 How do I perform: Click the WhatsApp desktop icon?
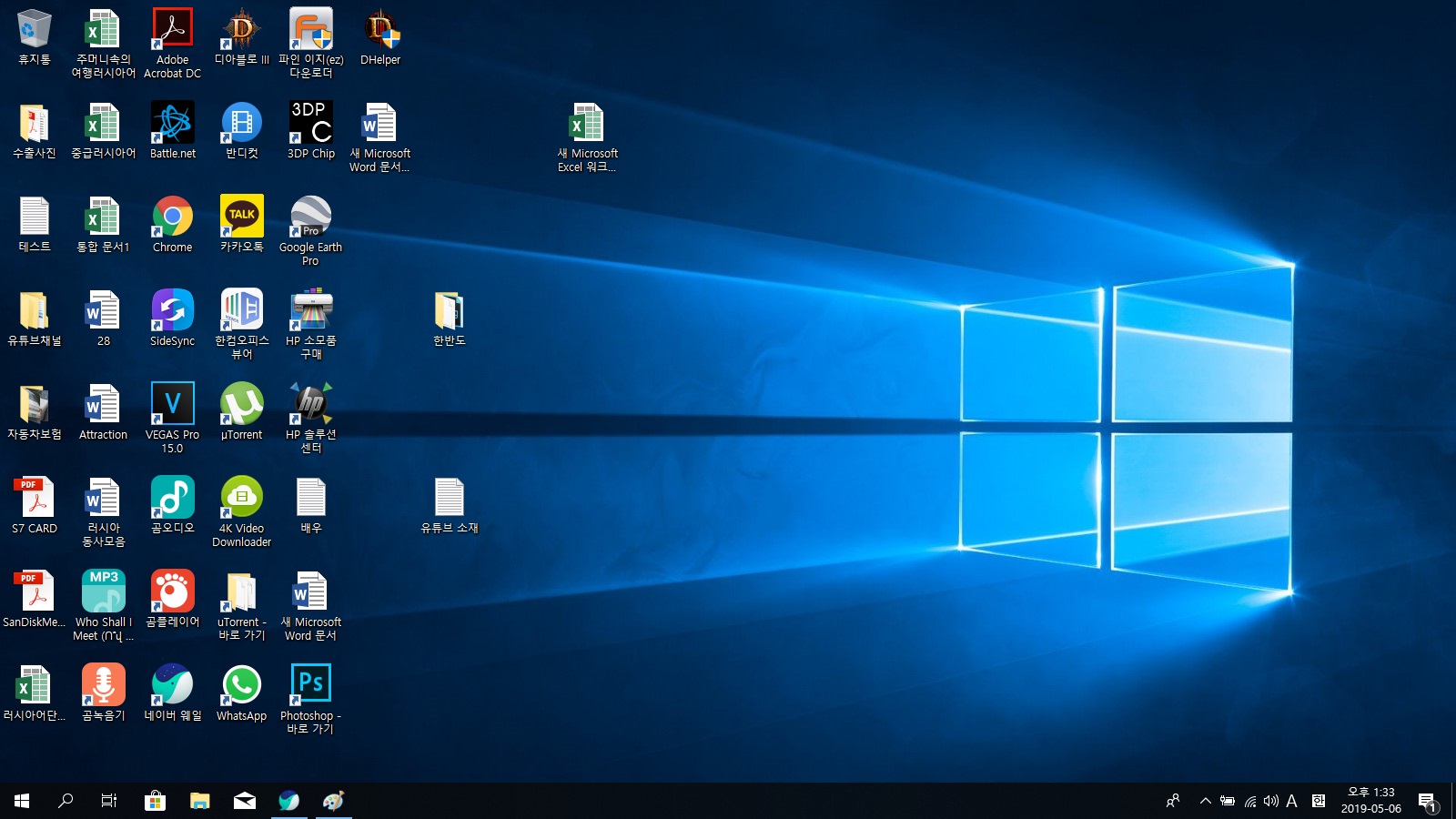point(242,693)
